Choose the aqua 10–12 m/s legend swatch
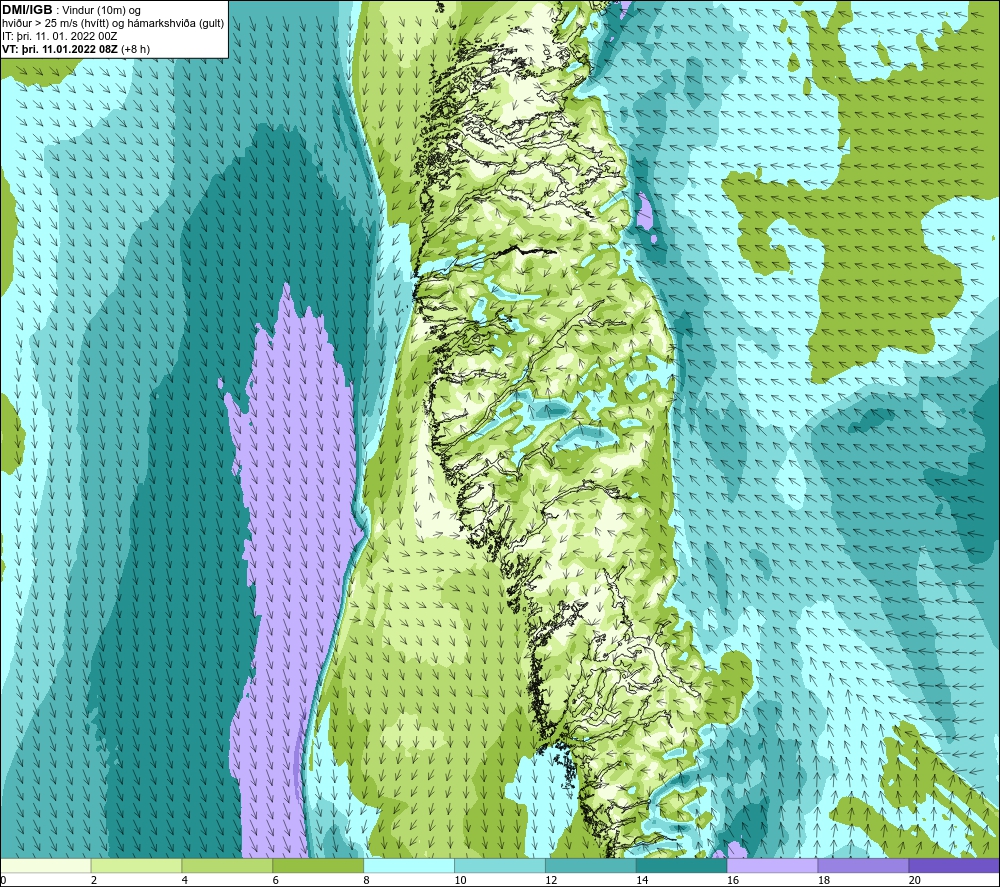1000x887 pixels. click(499, 865)
